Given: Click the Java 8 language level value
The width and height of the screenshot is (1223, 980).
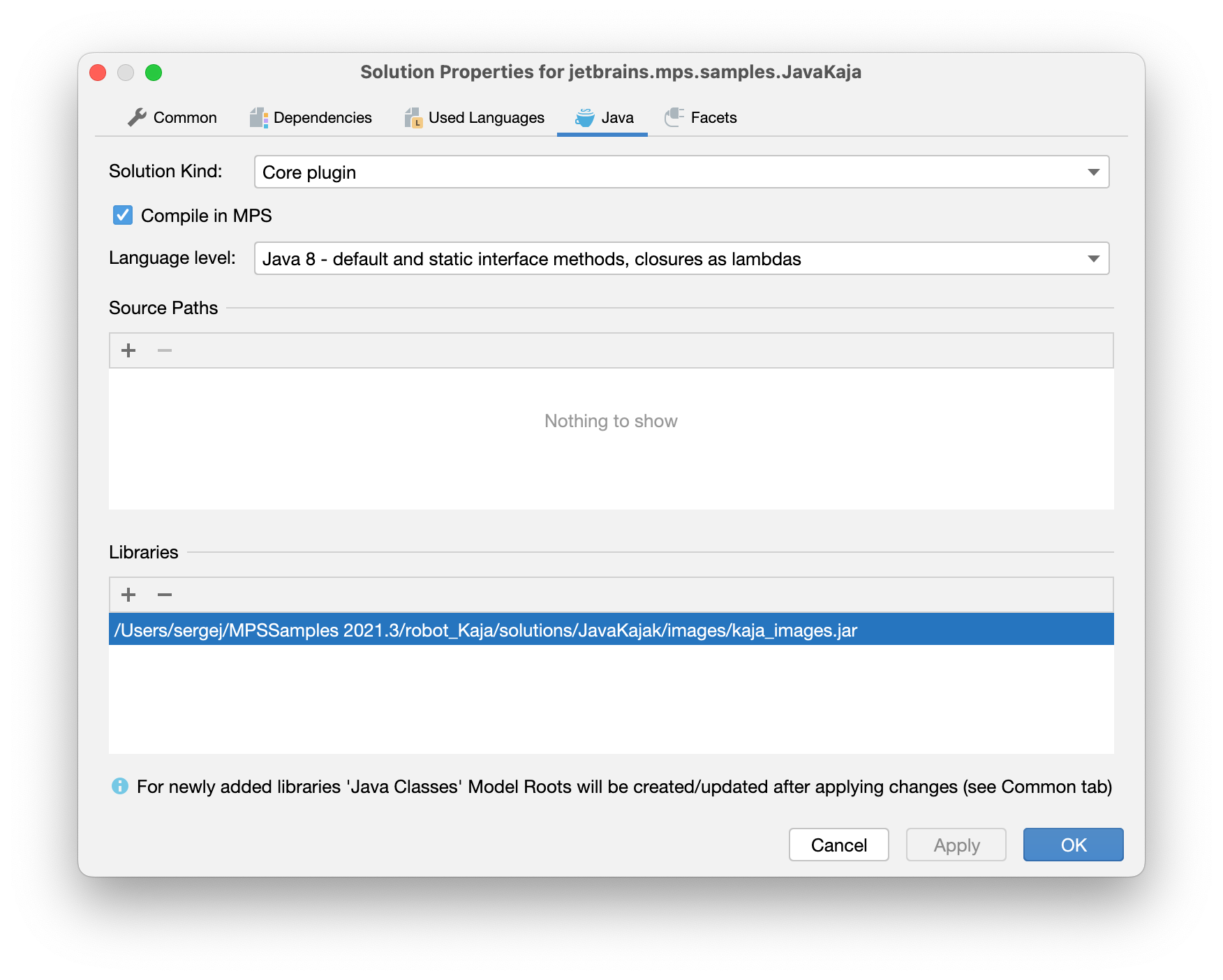Looking at the screenshot, I should [x=682, y=258].
